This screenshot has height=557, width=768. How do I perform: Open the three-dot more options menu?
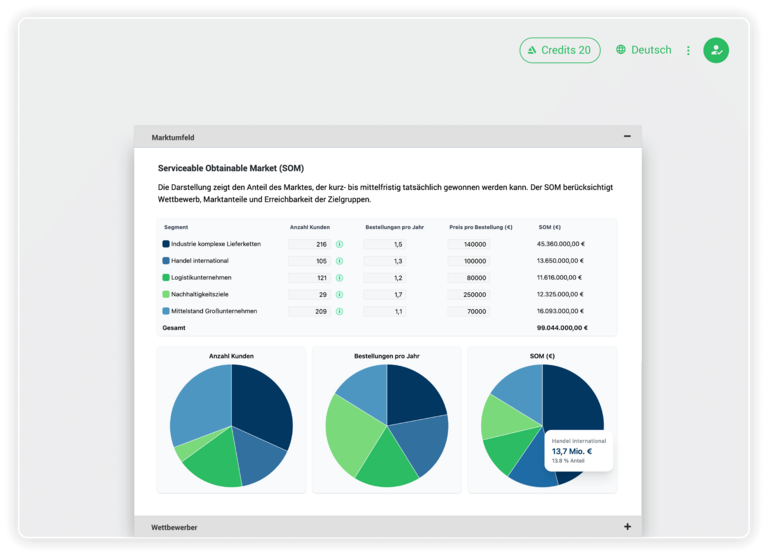coord(688,51)
